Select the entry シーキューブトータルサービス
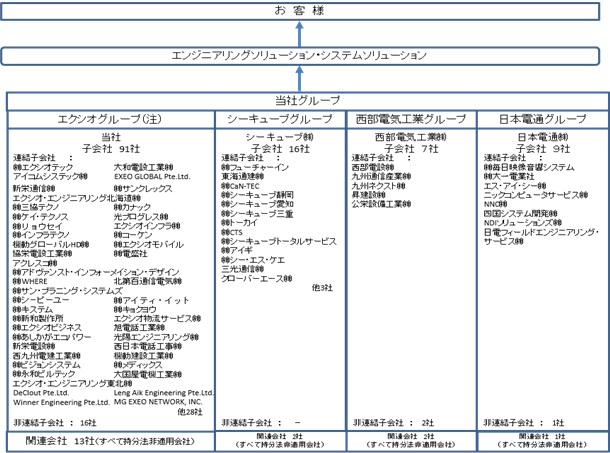Viewport: 610px width, 453px height. click(x=279, y=241)
